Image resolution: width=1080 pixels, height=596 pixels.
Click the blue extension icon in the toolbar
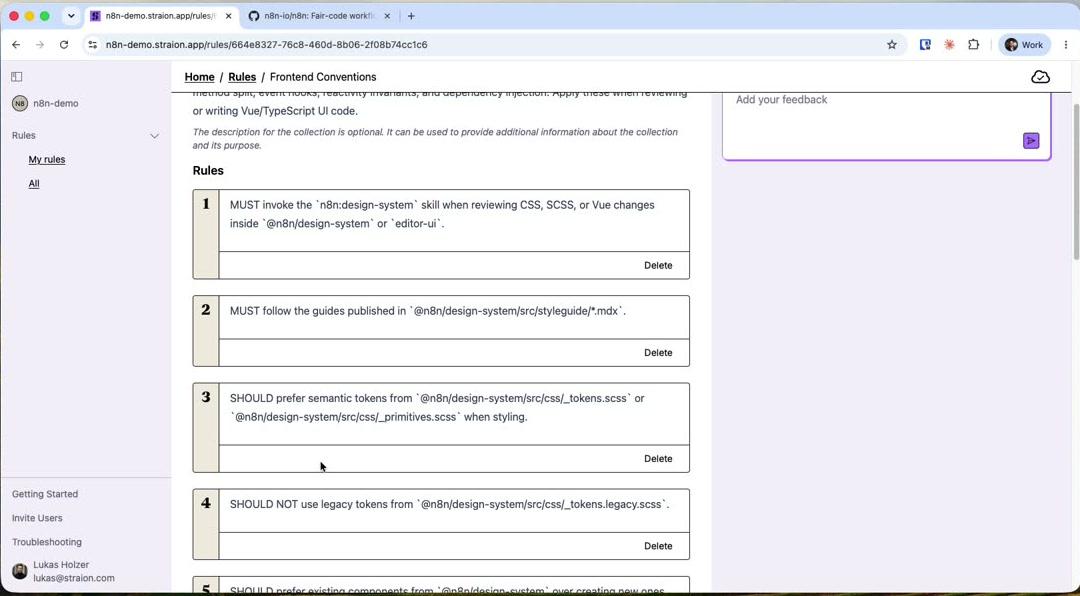click(925, 45)
